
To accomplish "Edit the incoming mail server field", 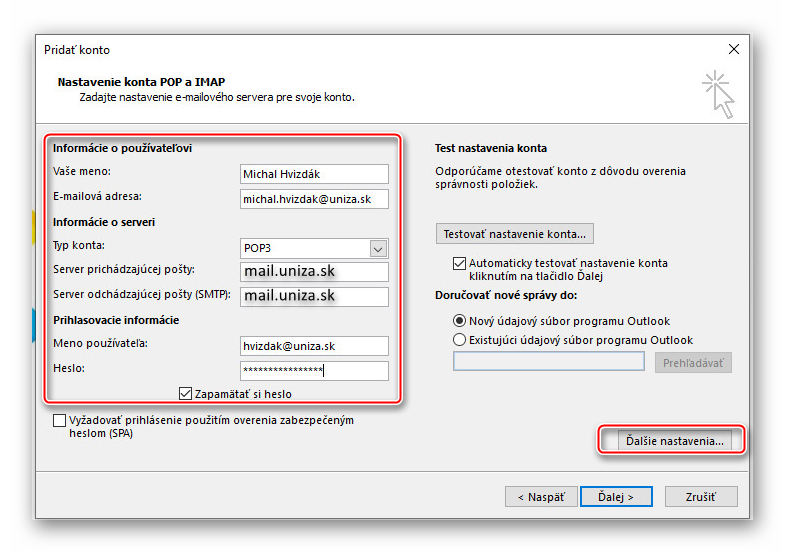I will pos(314,272).
